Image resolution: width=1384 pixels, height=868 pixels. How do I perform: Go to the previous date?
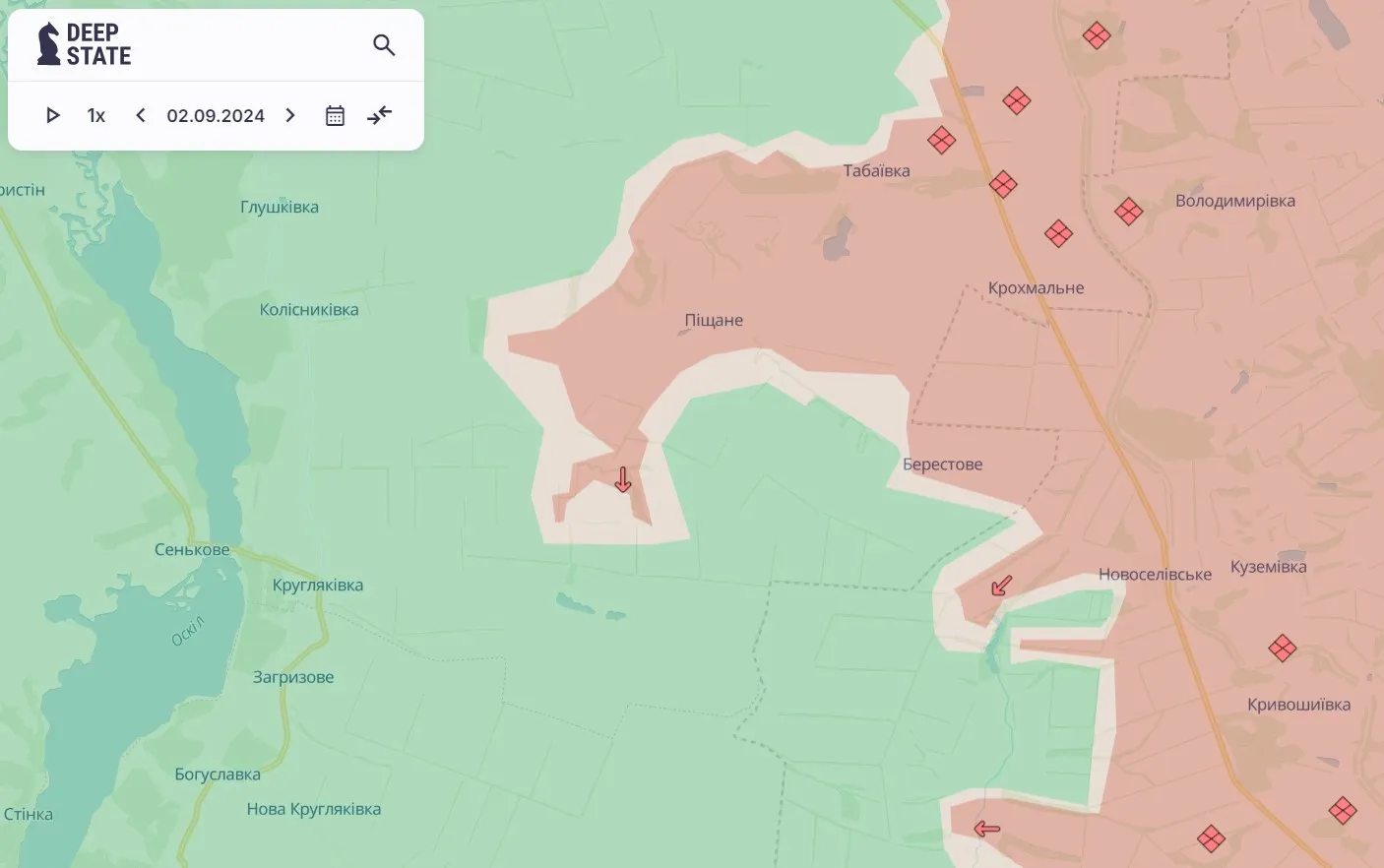141,116
